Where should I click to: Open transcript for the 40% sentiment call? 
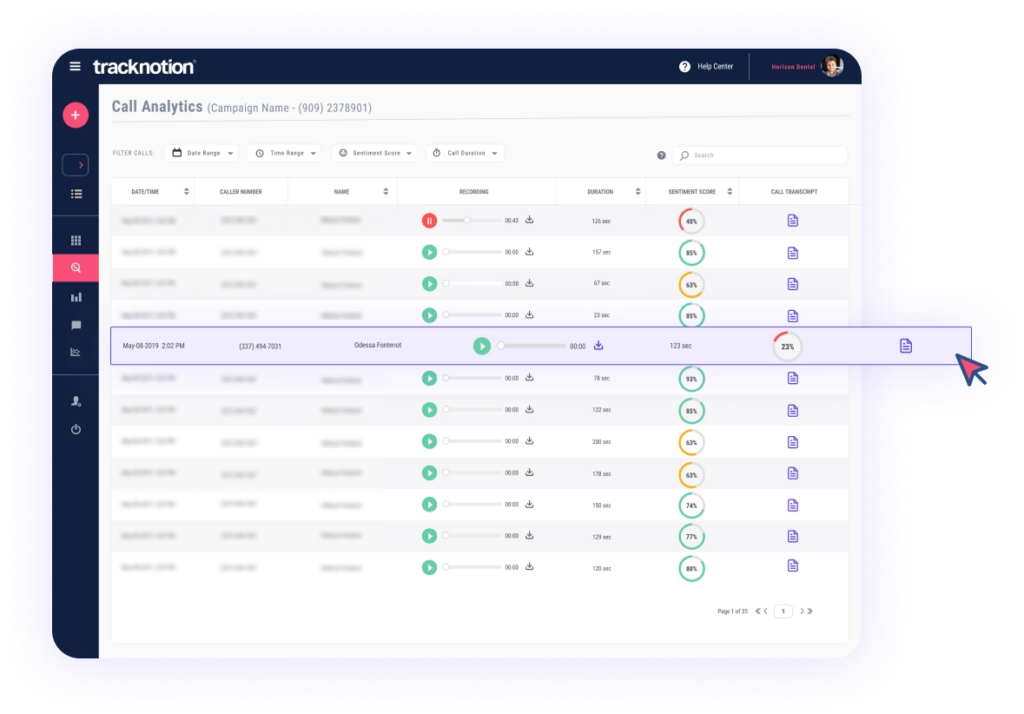[793, 221]
